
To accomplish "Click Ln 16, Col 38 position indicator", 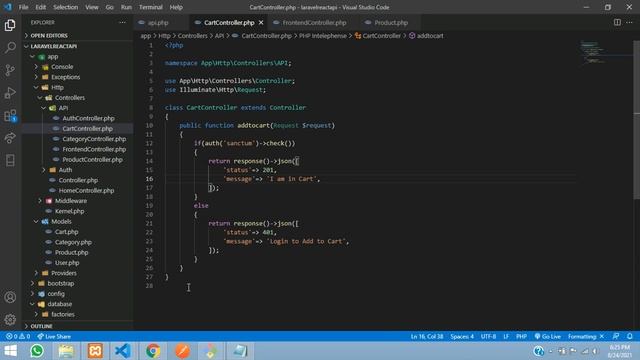I will (427, 336).
